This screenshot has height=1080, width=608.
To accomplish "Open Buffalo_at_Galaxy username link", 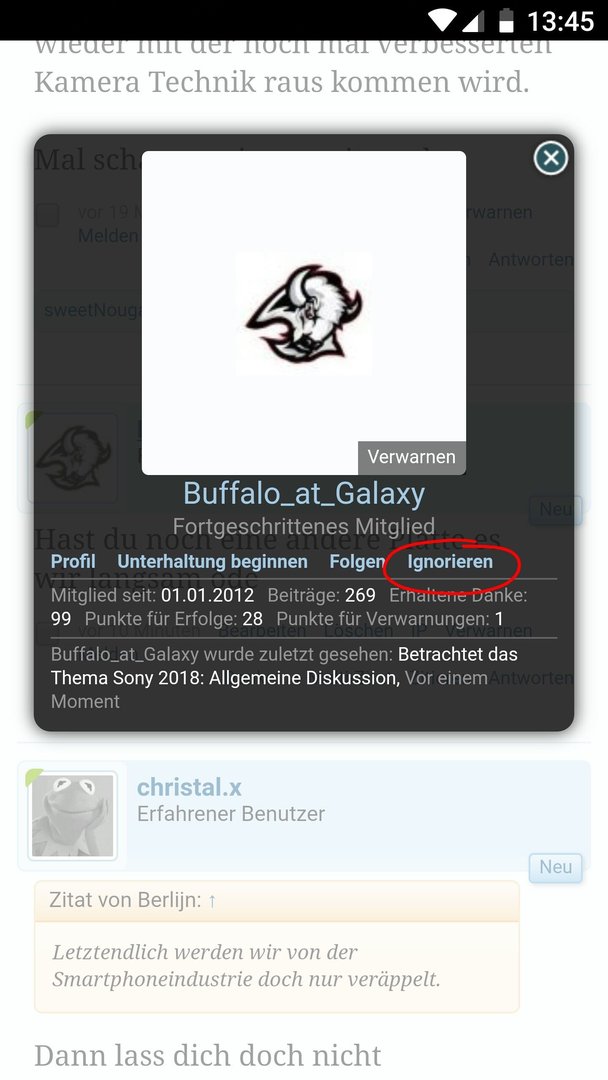I will pos(304,493).
